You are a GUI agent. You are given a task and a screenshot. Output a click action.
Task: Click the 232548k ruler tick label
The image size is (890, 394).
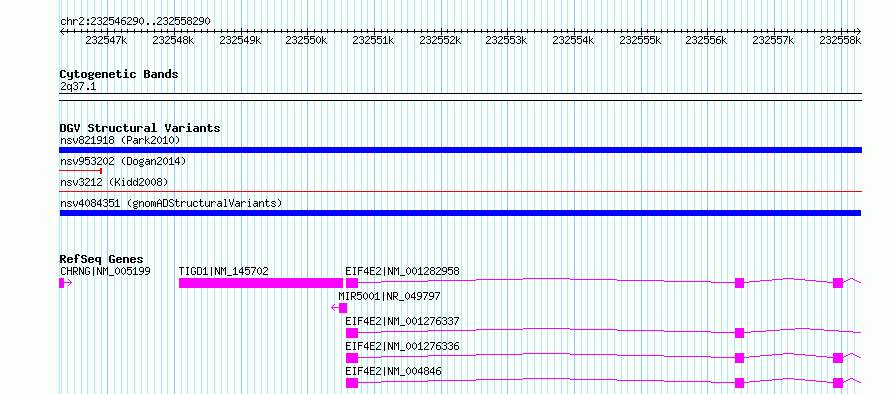(173, 40)
